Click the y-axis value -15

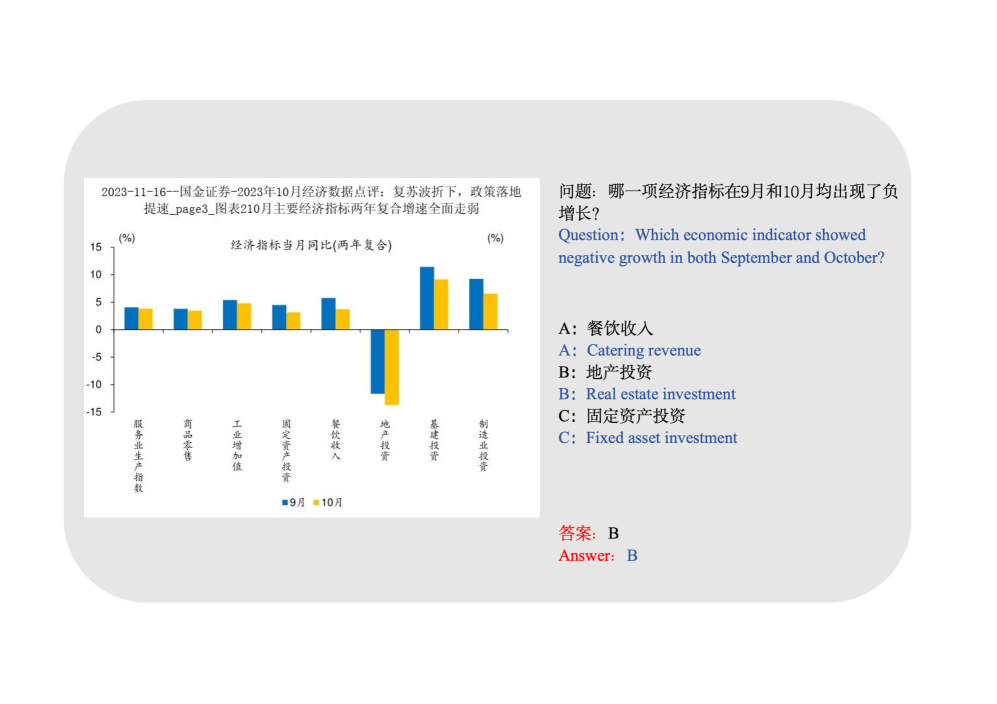click(x=94, y=412)
